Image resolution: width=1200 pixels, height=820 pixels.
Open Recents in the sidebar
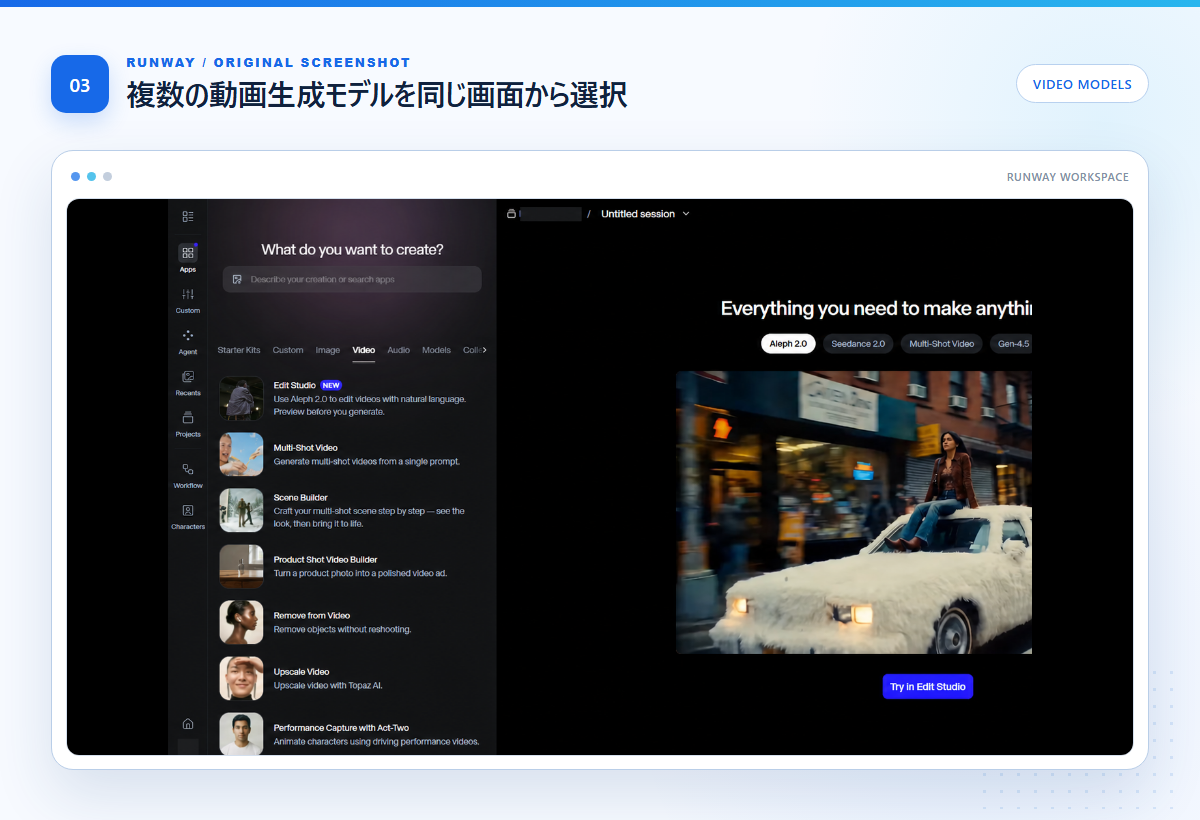pyautogui.click(x=188, y=383)
